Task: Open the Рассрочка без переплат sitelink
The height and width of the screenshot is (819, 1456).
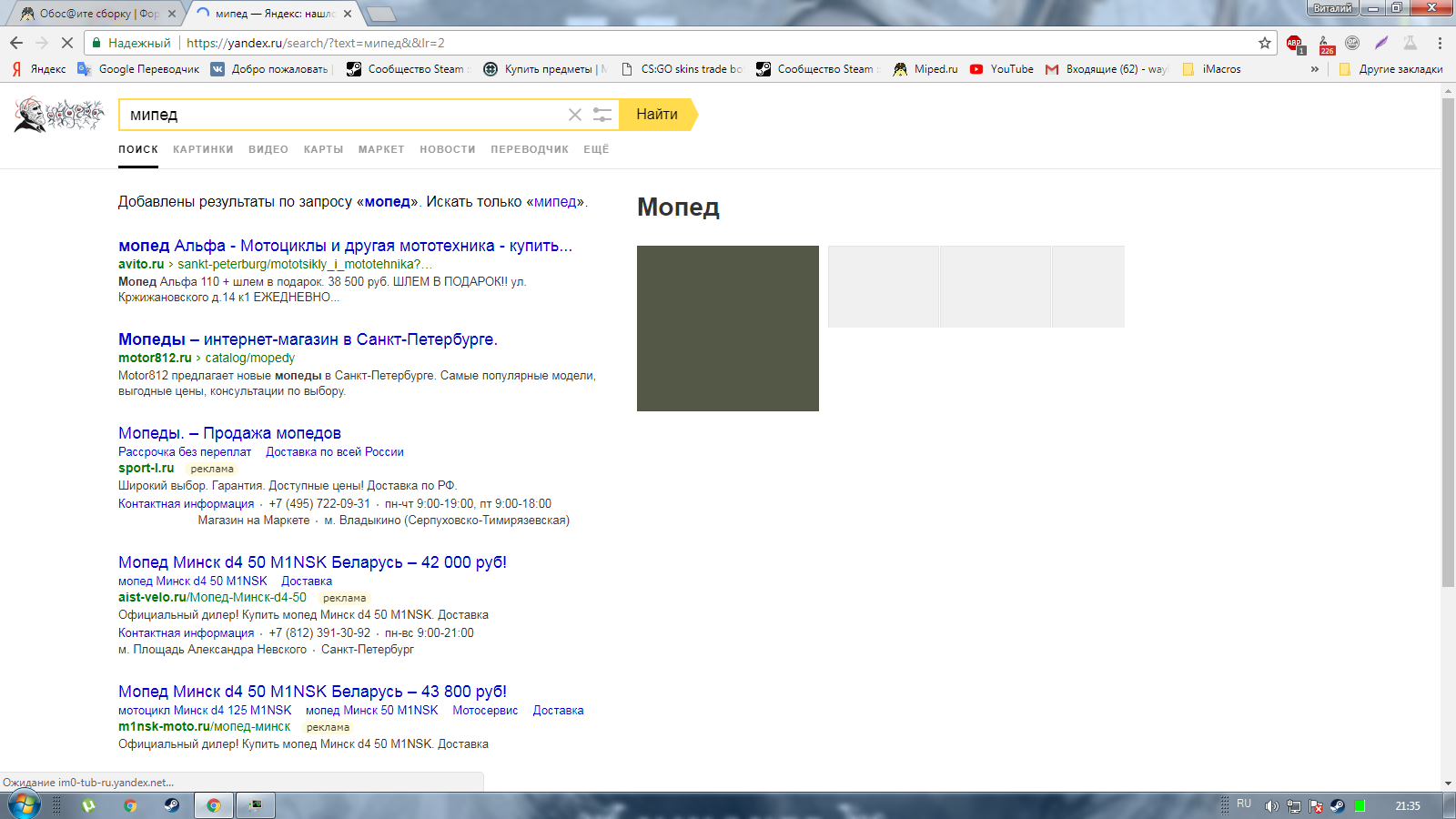Action: click(x=185, y=452)
